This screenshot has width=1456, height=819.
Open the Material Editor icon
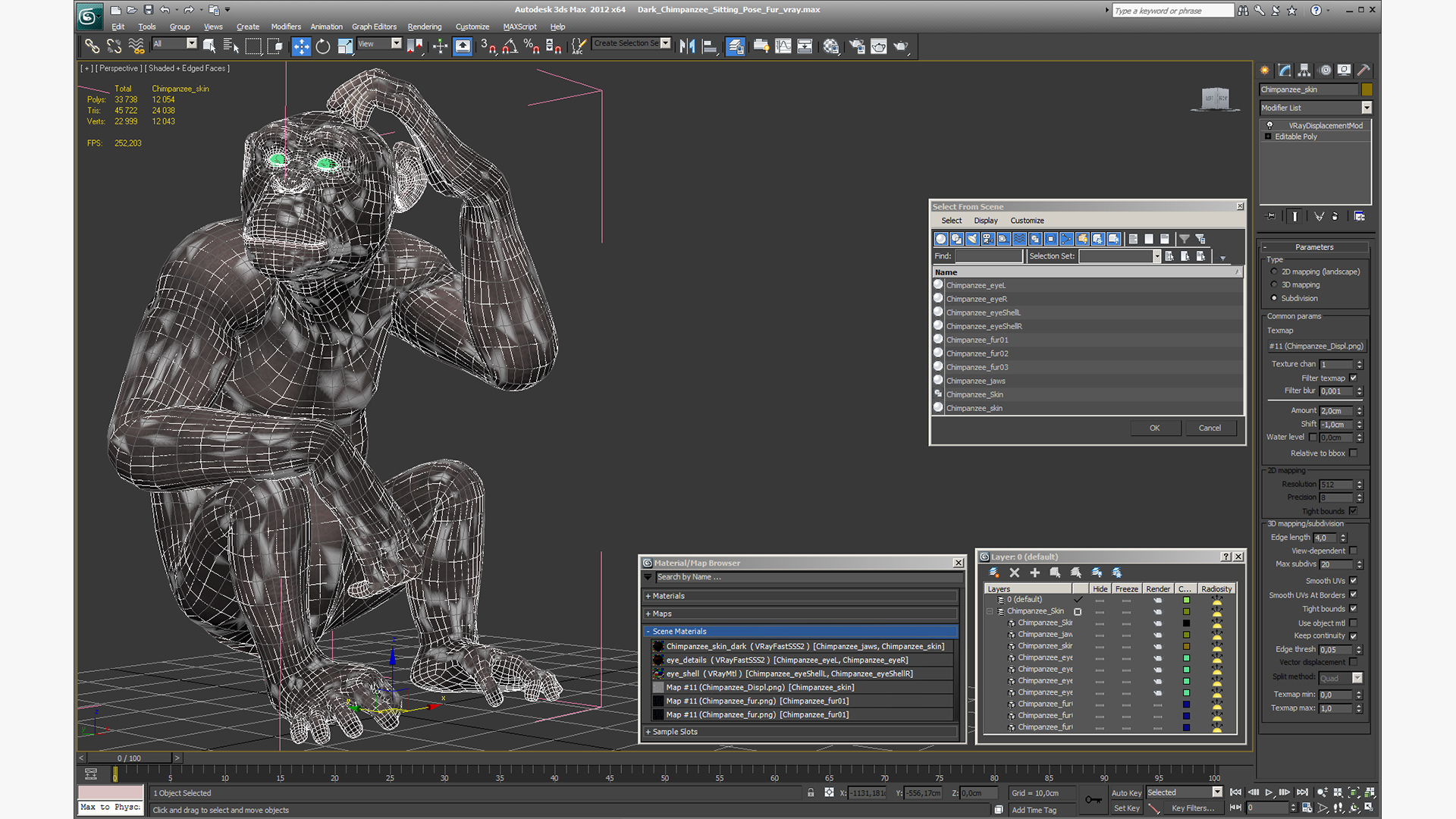831,46
